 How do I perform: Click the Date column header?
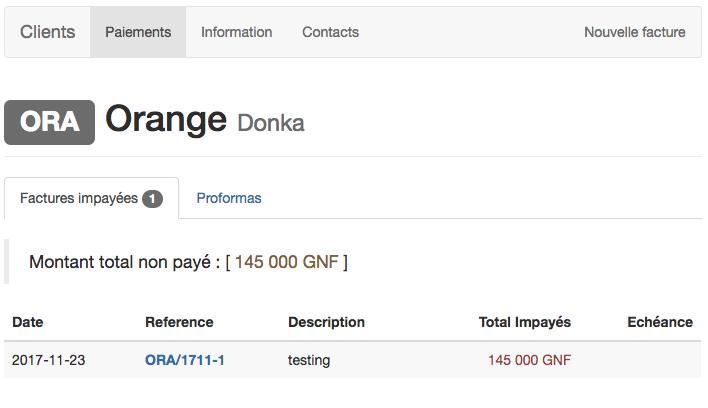pos(28,322)
